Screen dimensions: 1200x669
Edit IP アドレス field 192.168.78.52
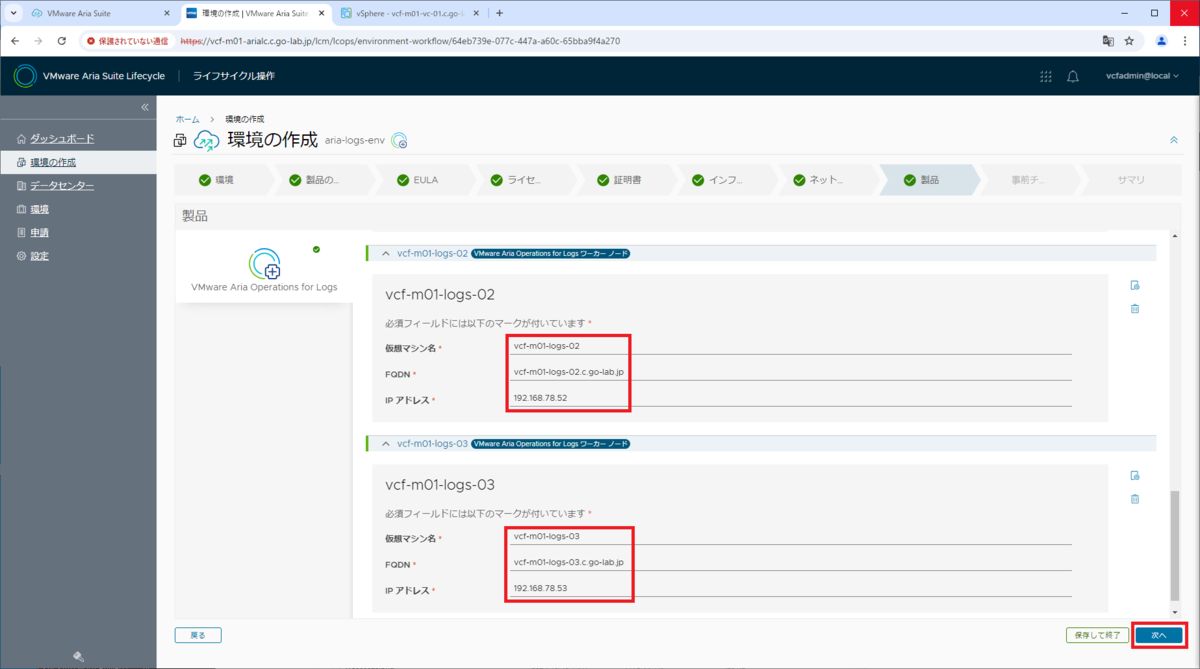point(790,398)
